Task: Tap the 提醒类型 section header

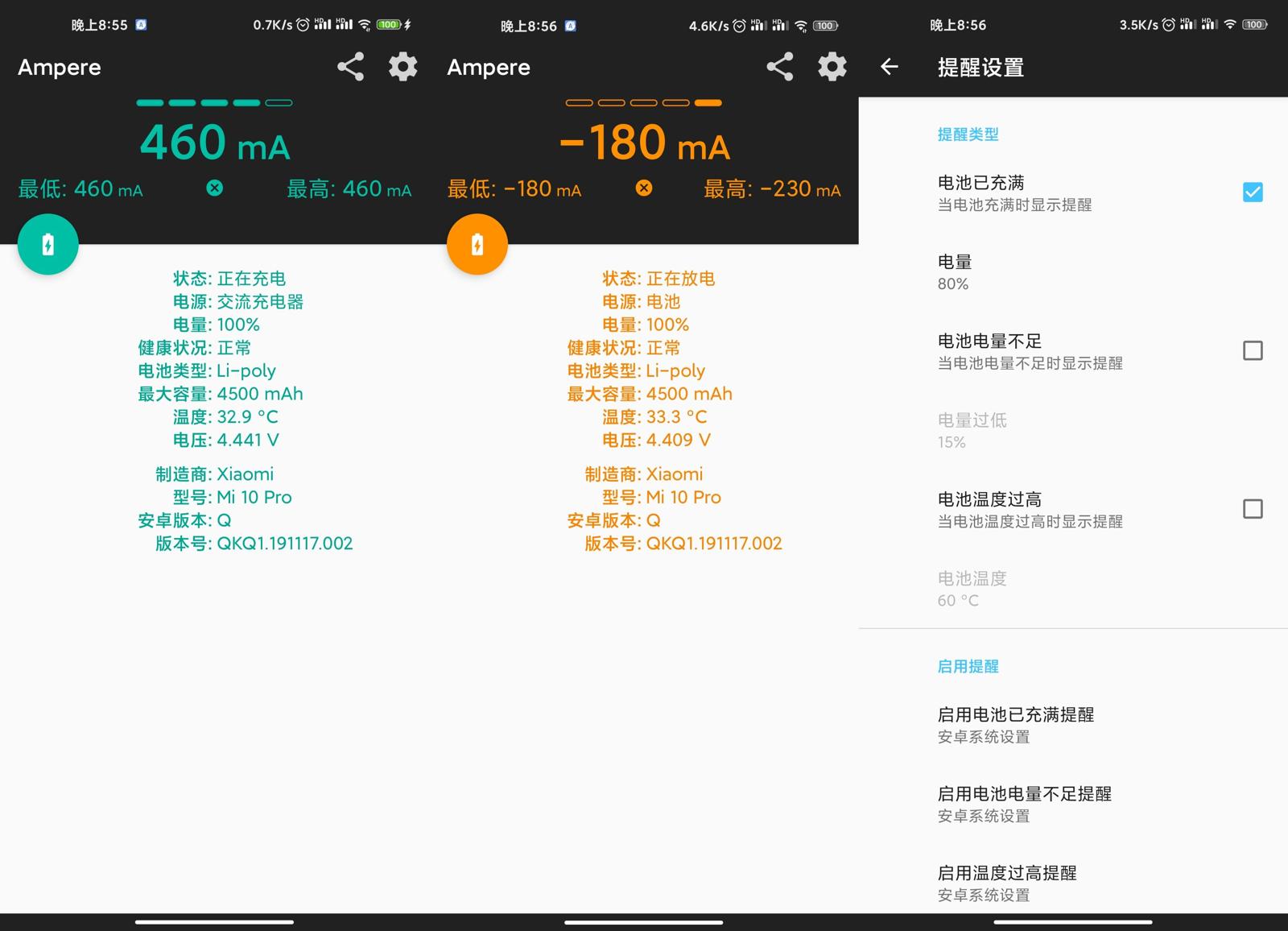Action: click(967, 134)
